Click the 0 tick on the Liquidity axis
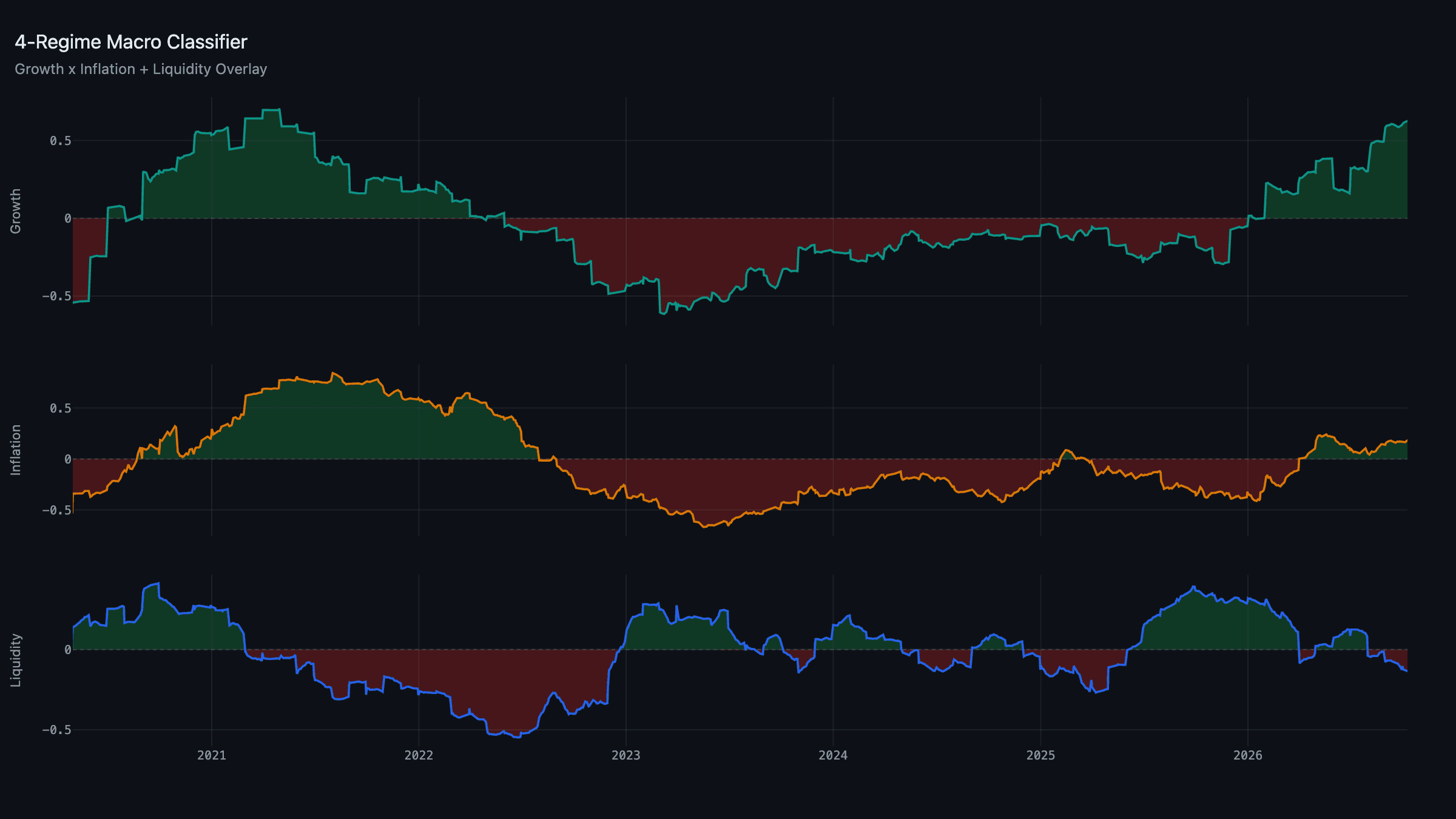This screenshot has height=819, width=1456. (x=68, y=650)
